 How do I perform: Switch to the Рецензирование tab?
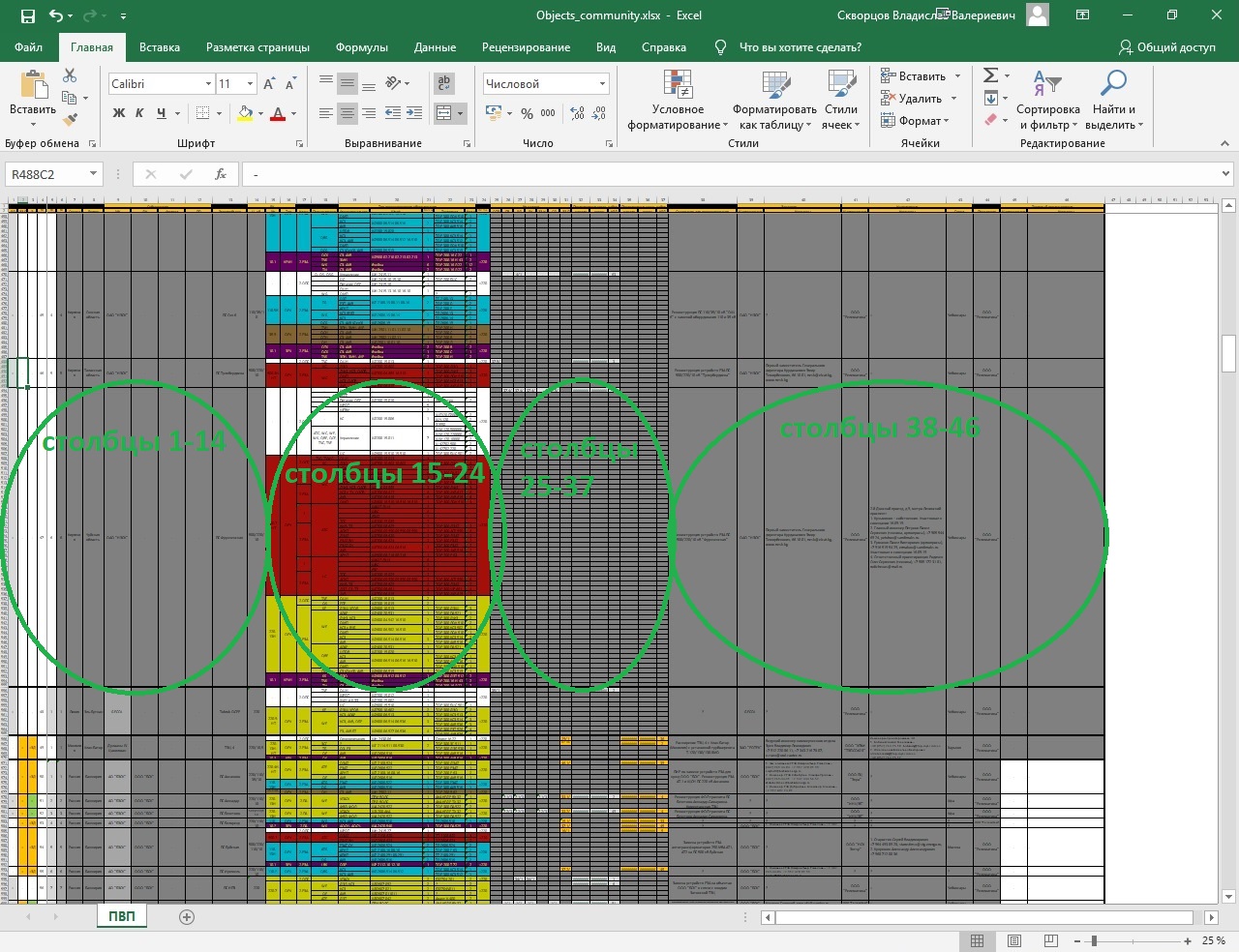[526, 47]
